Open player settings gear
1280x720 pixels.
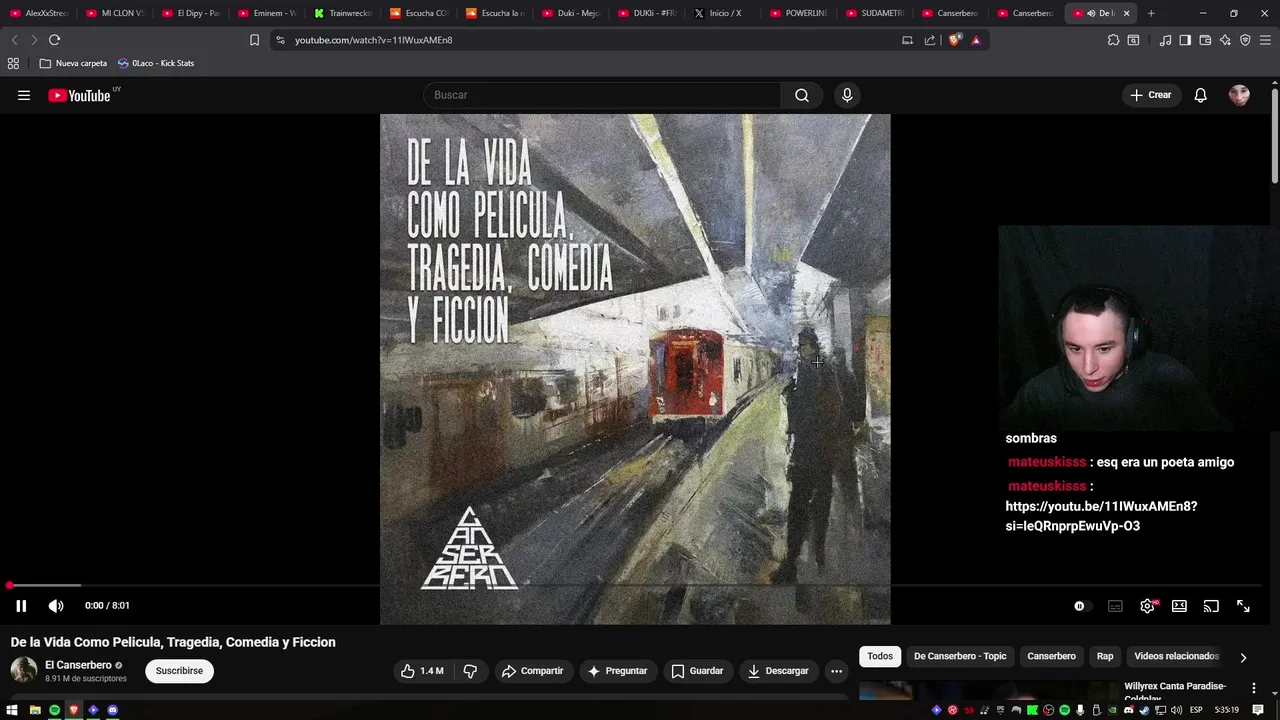pos(1148,606)
